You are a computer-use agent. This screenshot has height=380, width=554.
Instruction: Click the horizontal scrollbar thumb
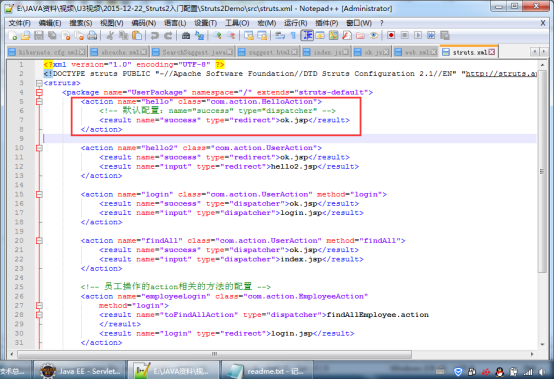click(214, 354)
